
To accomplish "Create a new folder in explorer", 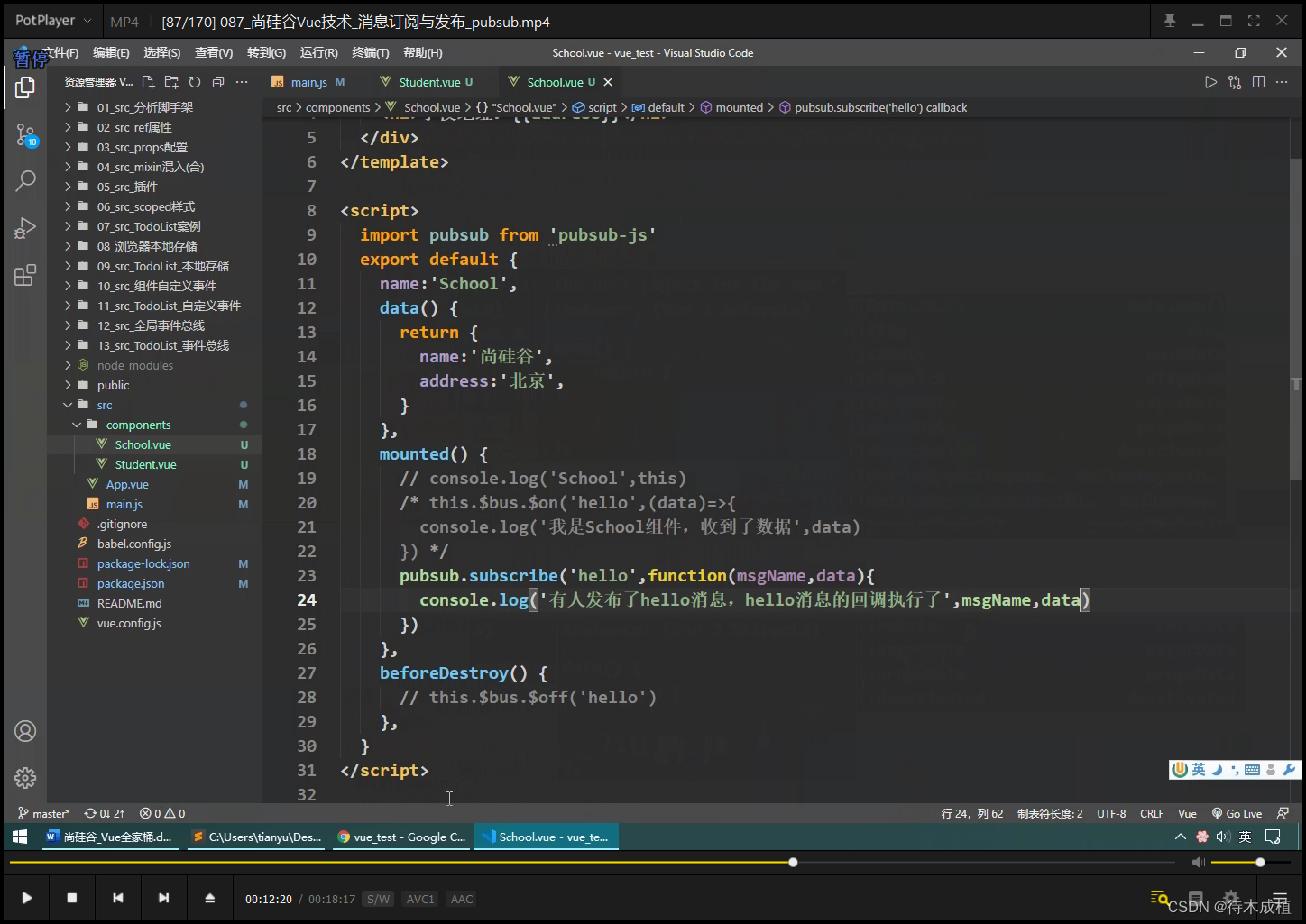I will [x=171, y=82].
